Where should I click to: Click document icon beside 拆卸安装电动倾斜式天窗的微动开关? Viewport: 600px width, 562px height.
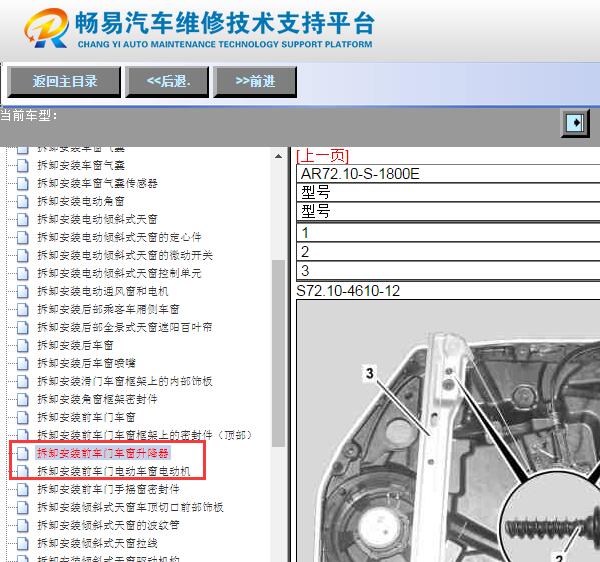tap(23, 255)
